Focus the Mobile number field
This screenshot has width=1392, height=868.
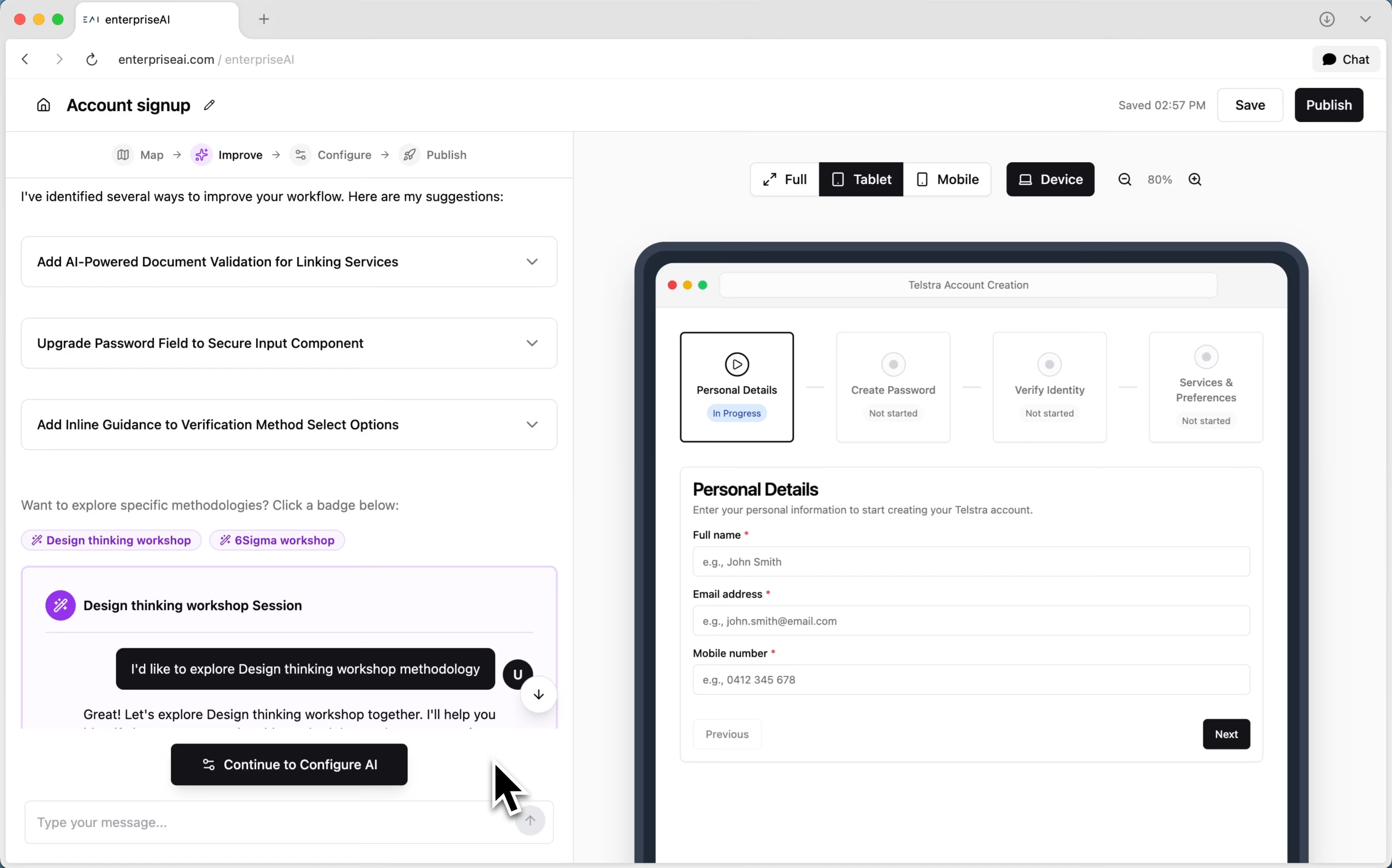(971, 680)
